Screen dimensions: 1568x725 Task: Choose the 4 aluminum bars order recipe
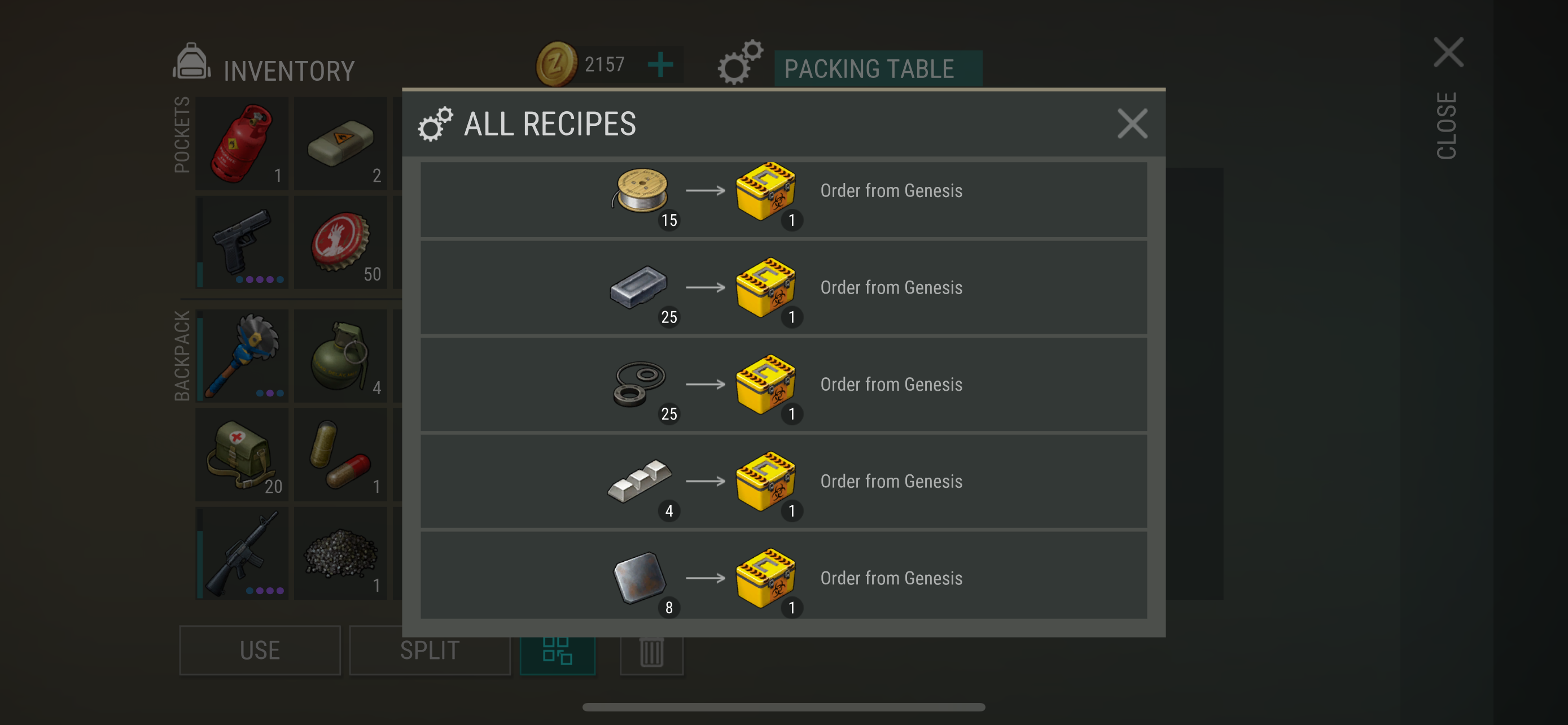coord(783,482)
